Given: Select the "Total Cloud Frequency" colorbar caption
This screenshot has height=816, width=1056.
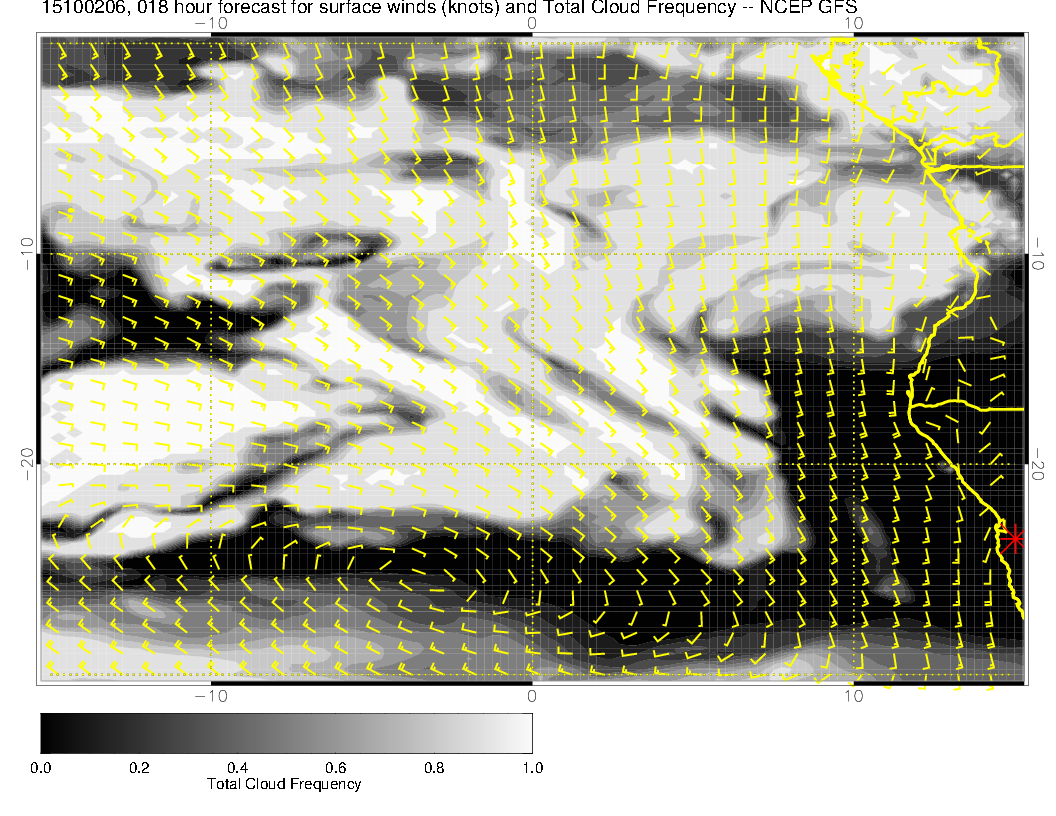Looking at the screenshot, I should [284, 784].
